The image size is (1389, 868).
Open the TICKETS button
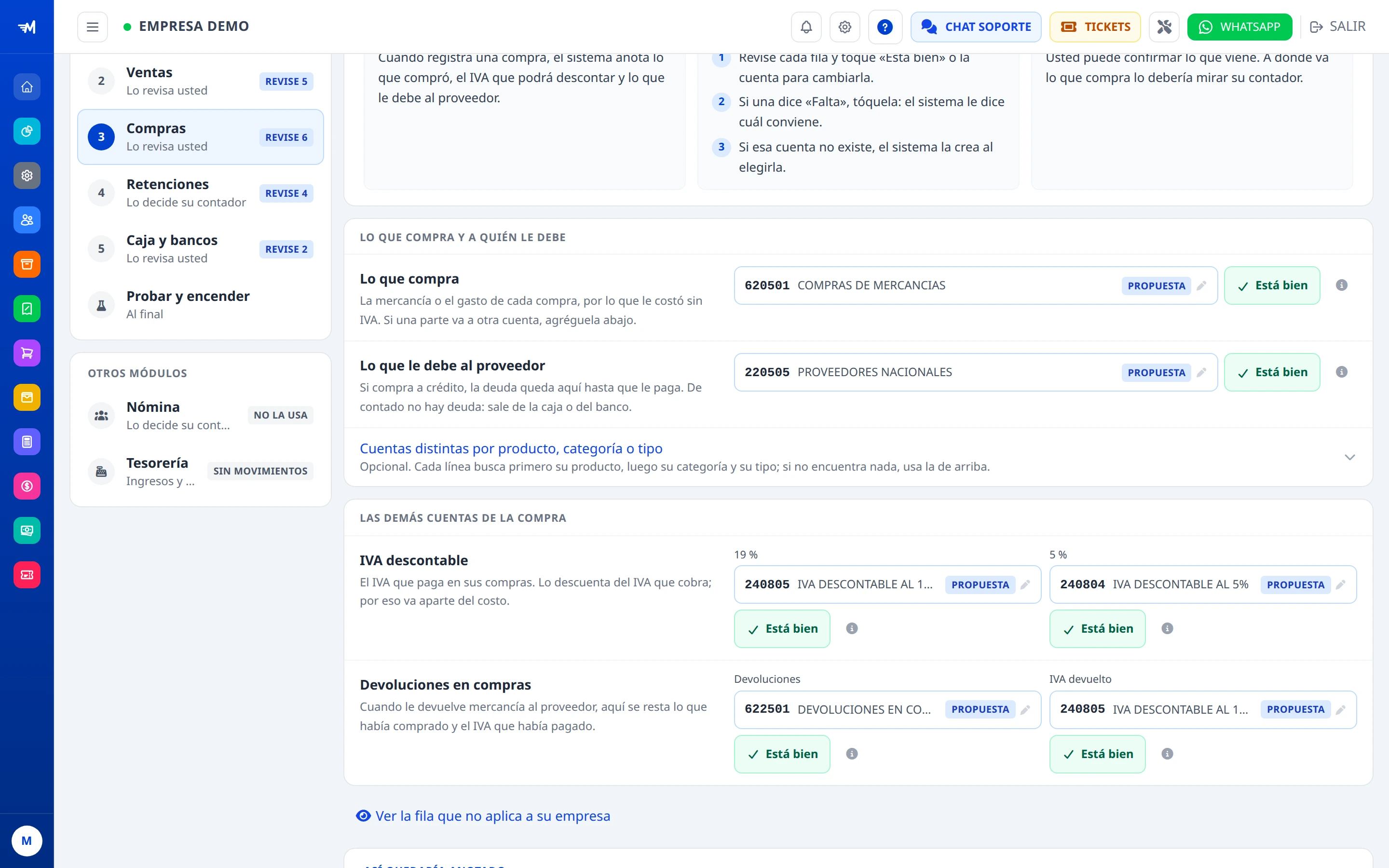pos(1094,27)
